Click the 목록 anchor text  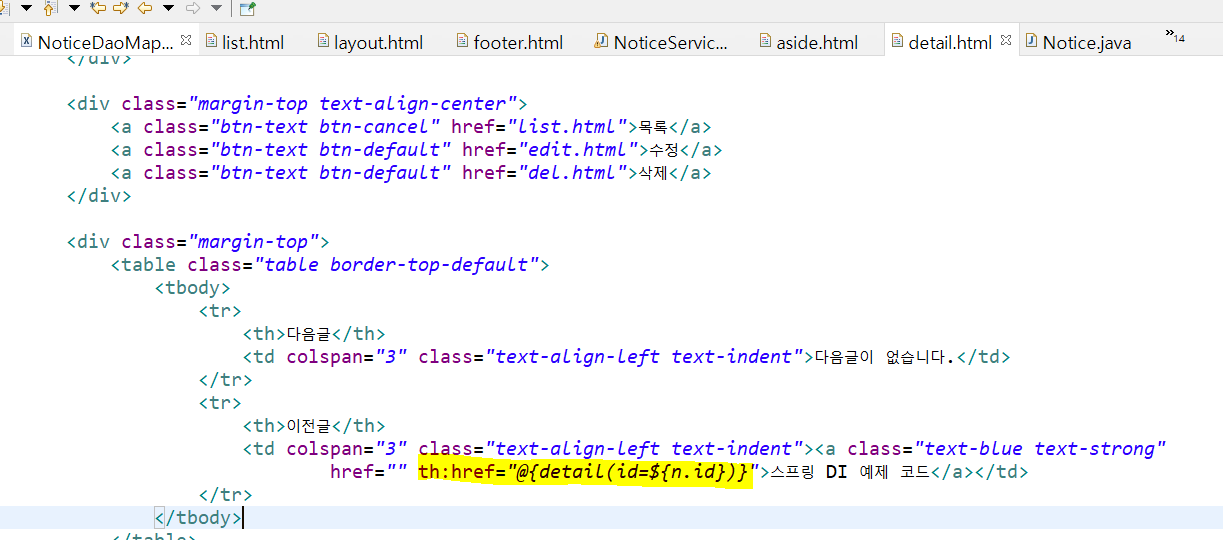point(654,126)
